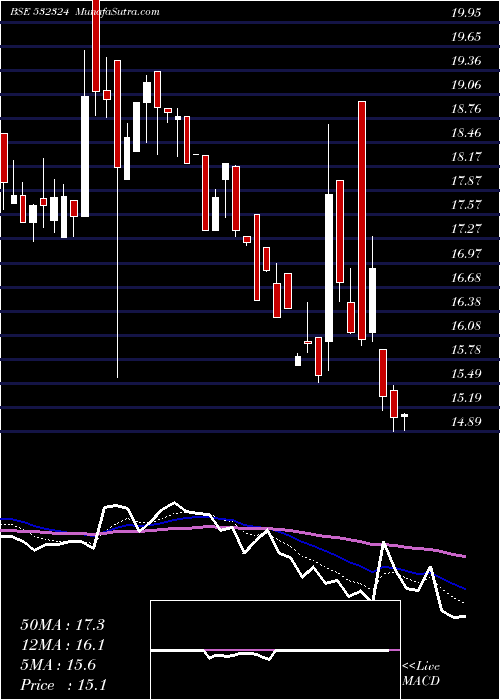Click the 12MA : 16.1 readout

62,645
